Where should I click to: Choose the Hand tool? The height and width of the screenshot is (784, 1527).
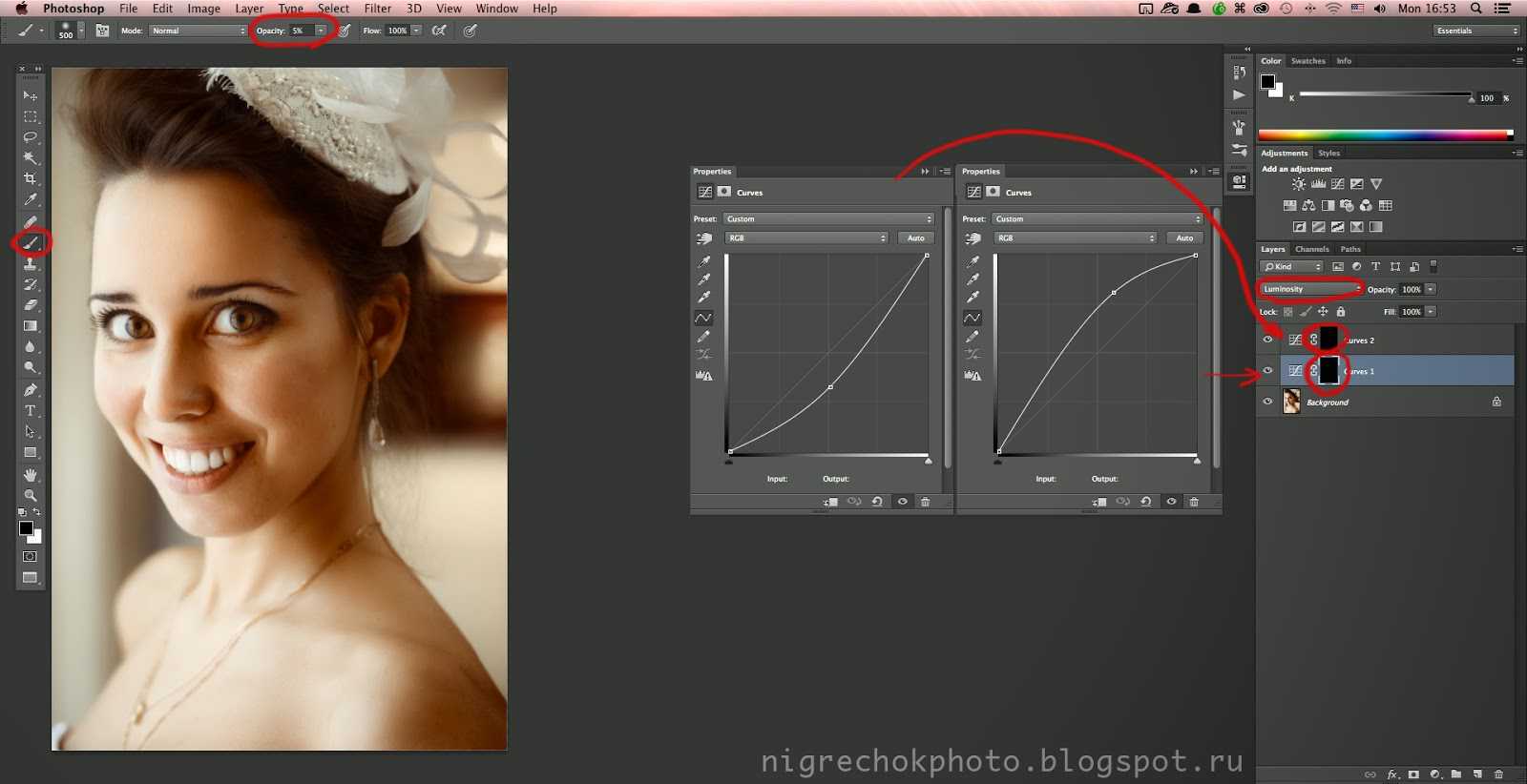(x=31, y=475)
